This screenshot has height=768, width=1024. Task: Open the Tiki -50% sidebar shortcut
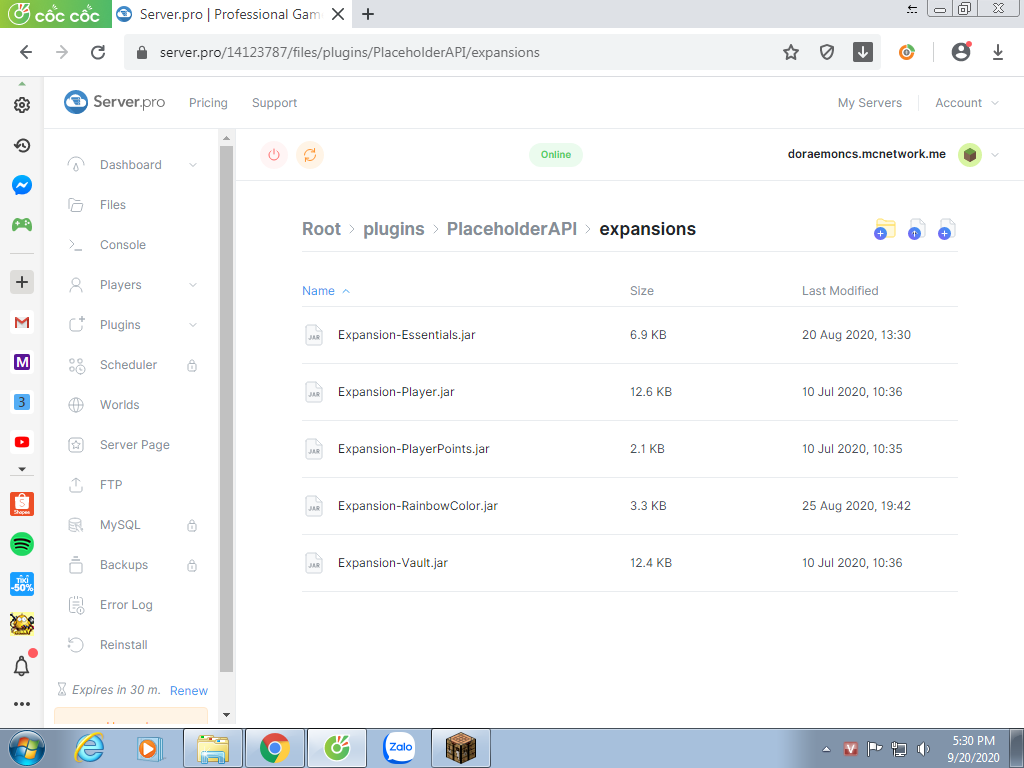click(x=22, y=584)
